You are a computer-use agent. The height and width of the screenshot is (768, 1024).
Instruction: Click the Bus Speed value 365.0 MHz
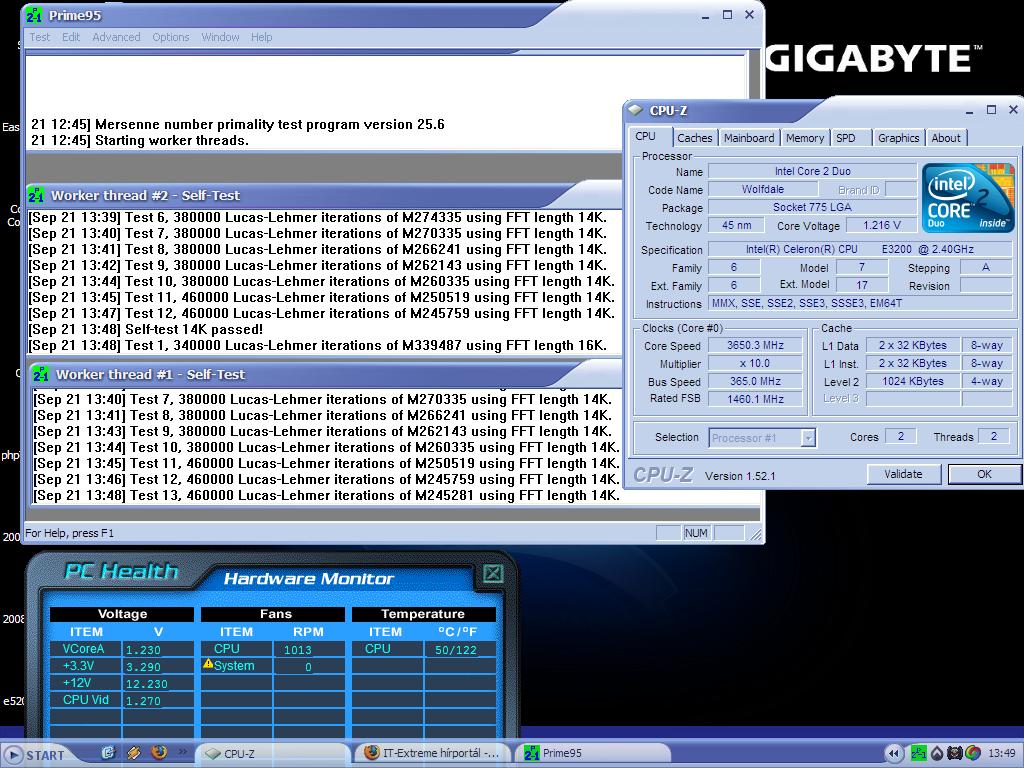point(755,381)
